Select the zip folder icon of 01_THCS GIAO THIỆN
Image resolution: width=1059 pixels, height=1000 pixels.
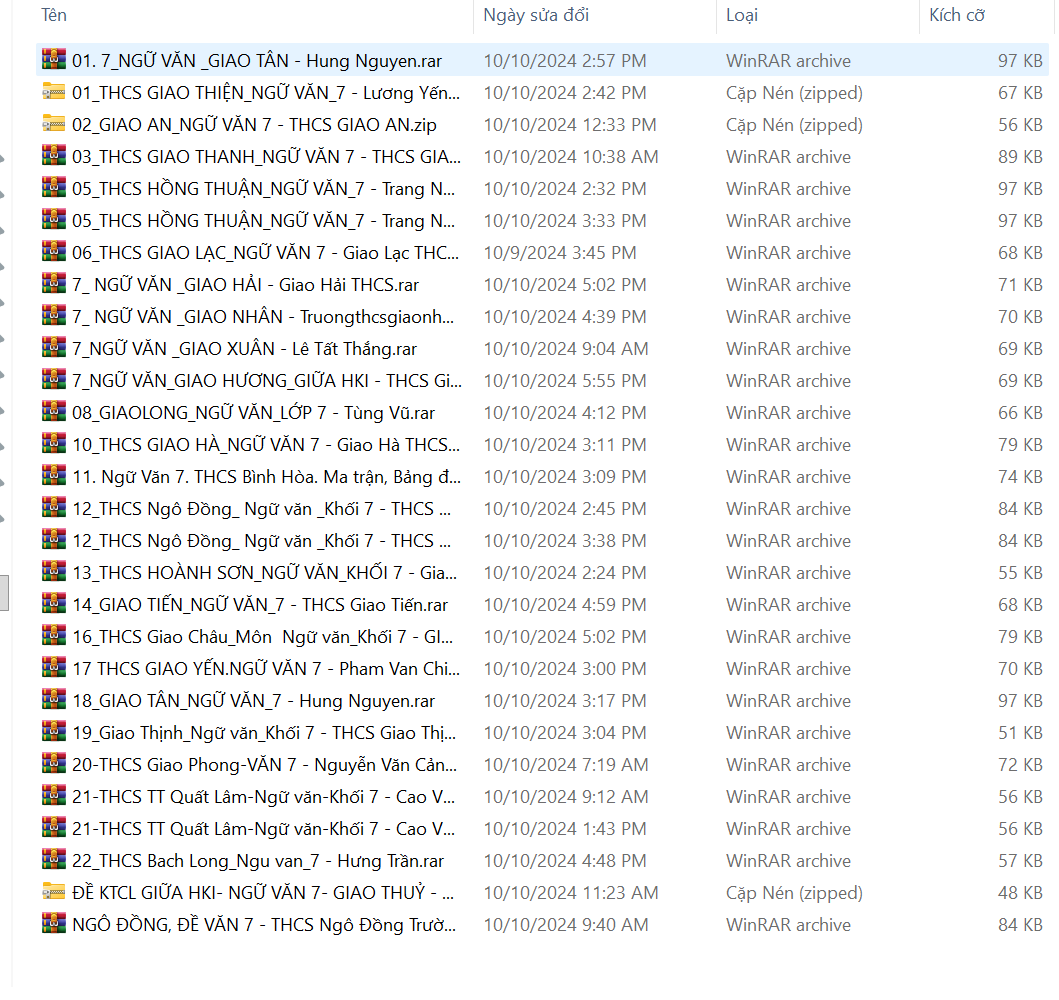click(53, 93)
